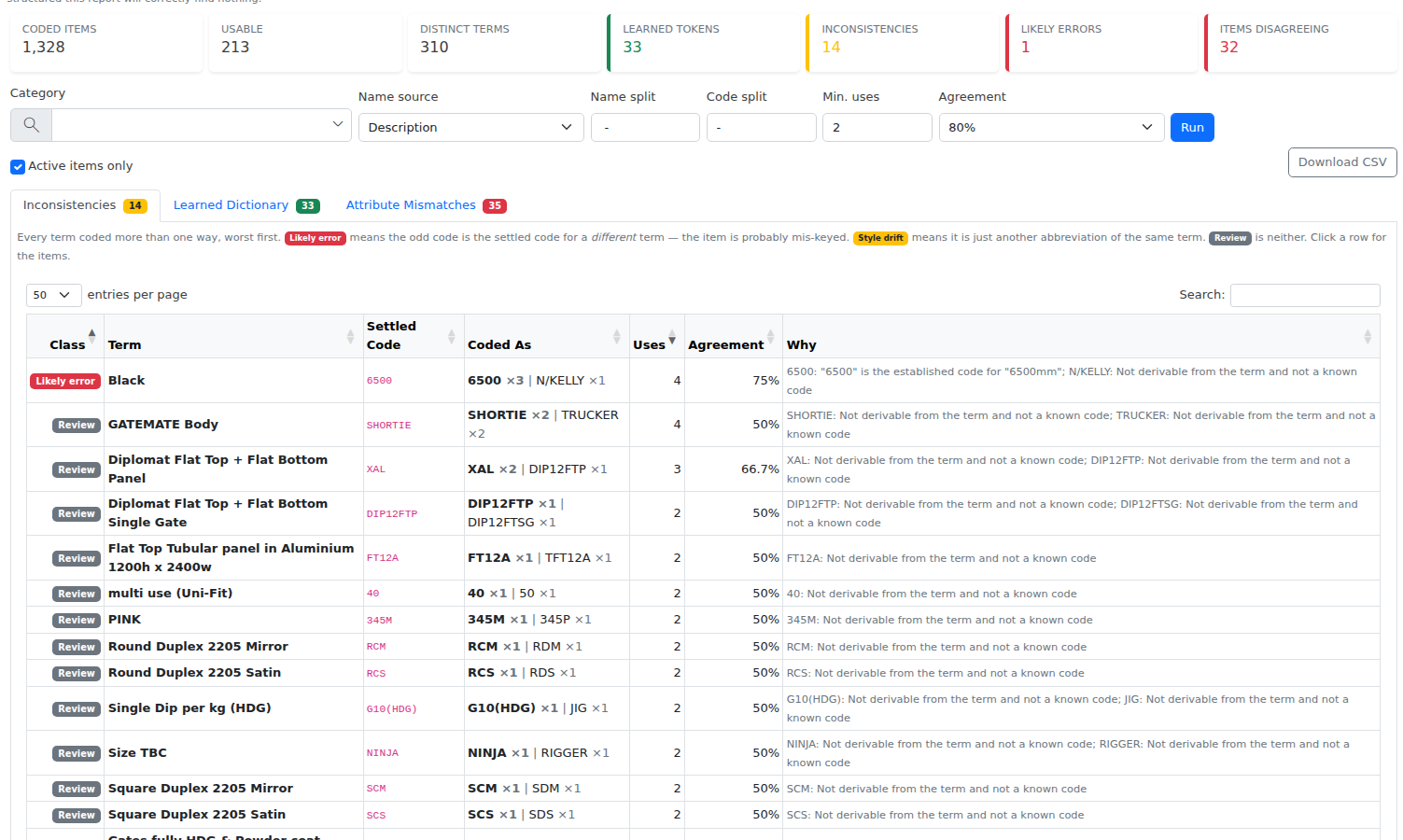Select the term "Square Duplex 2205 Satin"
Screen dimensions: 1403x840
click(197, 815)
